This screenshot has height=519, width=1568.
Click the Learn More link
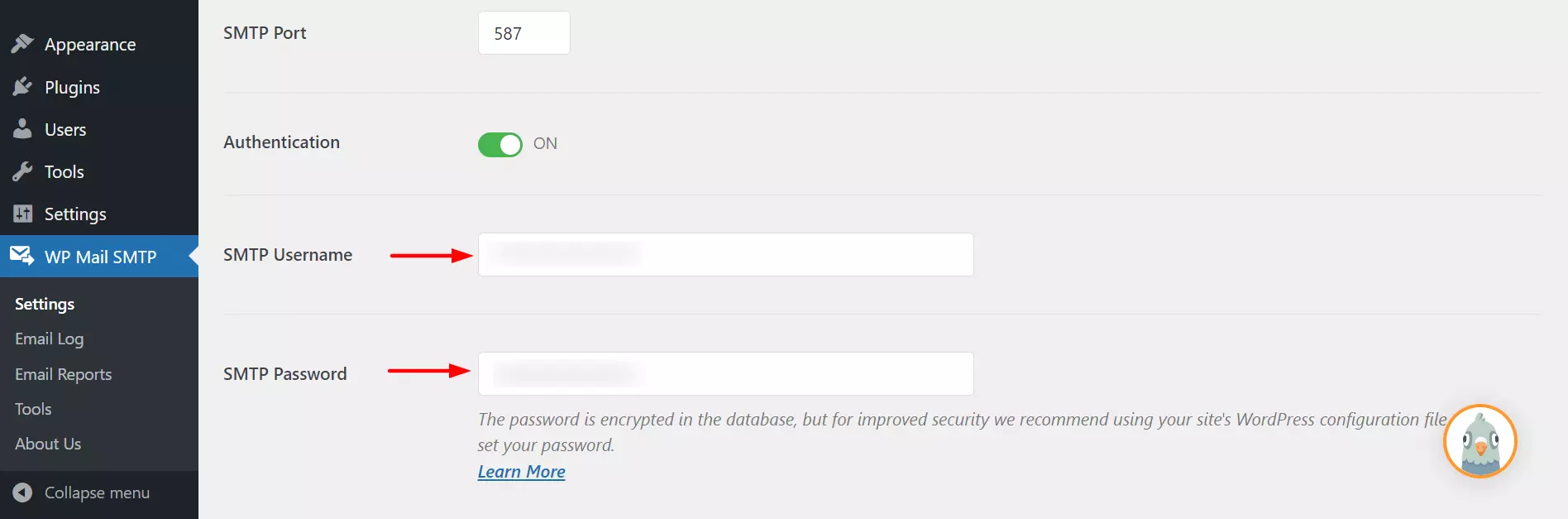tap(521, 471)
